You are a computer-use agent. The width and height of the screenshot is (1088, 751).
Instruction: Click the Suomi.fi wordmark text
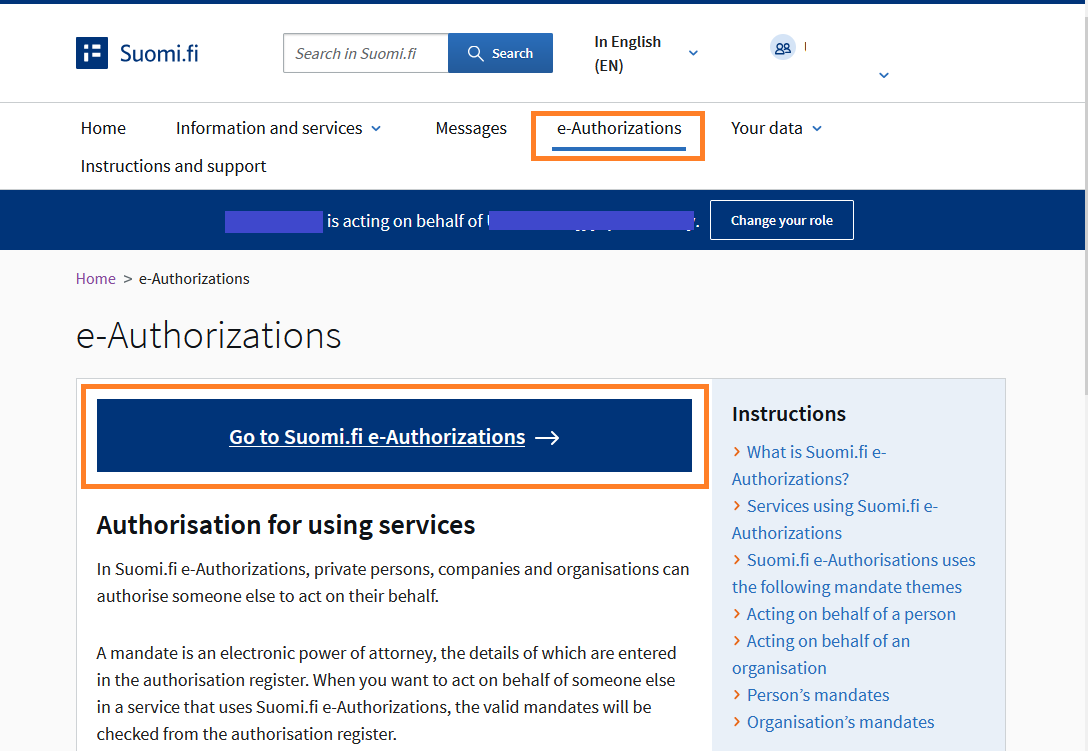pos(159,53)
